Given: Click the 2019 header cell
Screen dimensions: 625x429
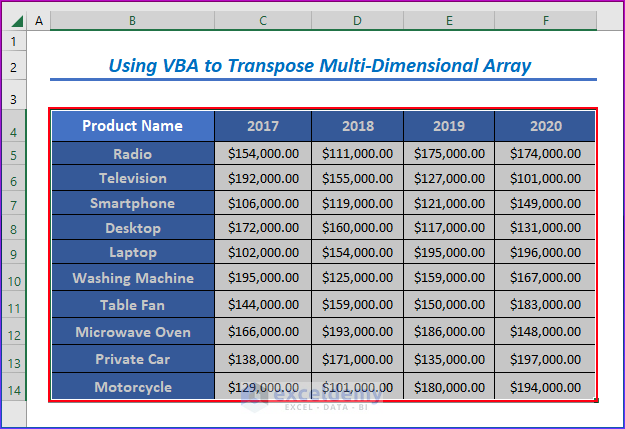Looking at the screenshot, I should 449,126.
